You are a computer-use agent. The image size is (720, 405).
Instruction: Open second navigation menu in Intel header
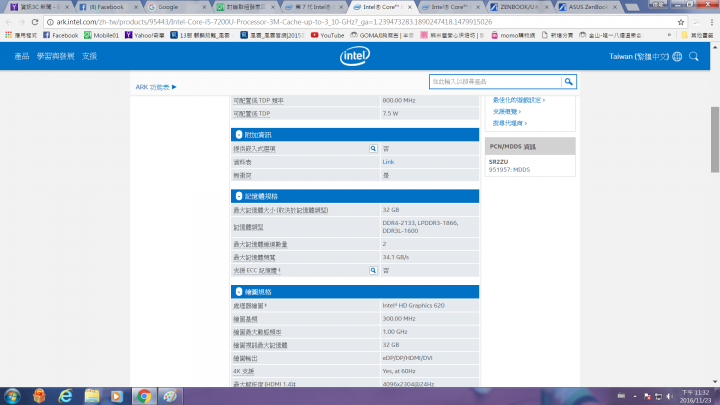click(56, 56)
